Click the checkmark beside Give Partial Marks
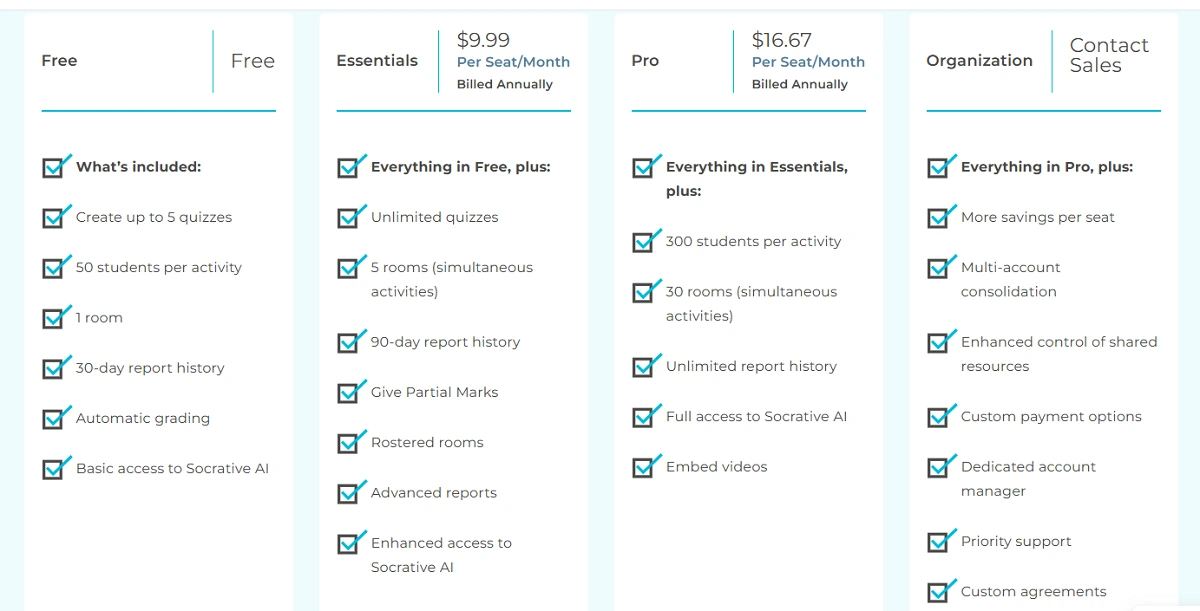 coord(350,392)
